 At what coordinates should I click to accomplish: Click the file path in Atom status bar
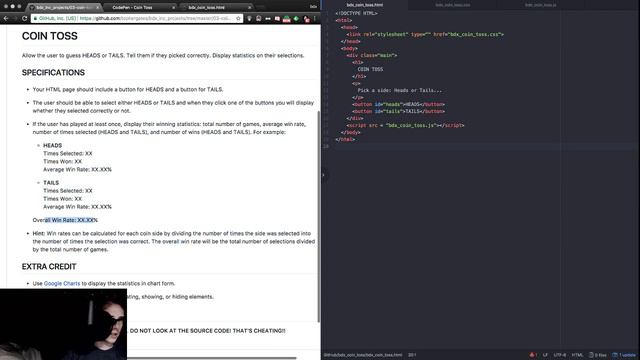(x=363, y=355)
